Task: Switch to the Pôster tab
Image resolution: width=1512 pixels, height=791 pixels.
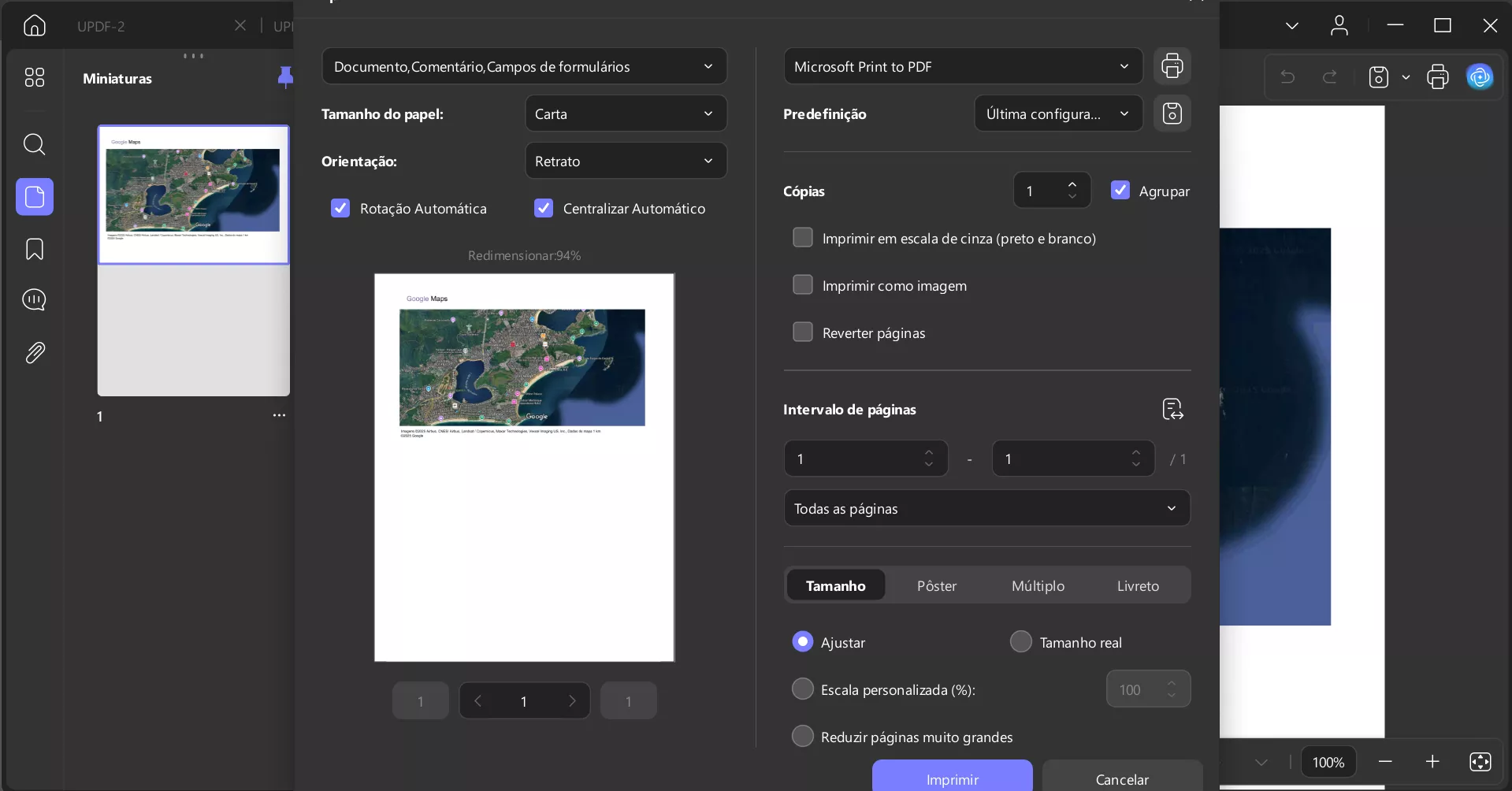Action: click(937, 585)
